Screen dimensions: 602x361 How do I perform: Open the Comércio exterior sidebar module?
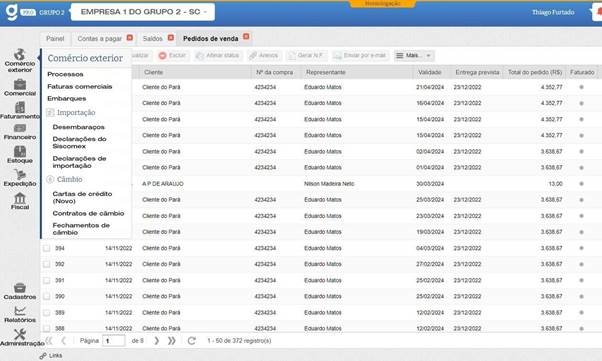tap(20, 60)
